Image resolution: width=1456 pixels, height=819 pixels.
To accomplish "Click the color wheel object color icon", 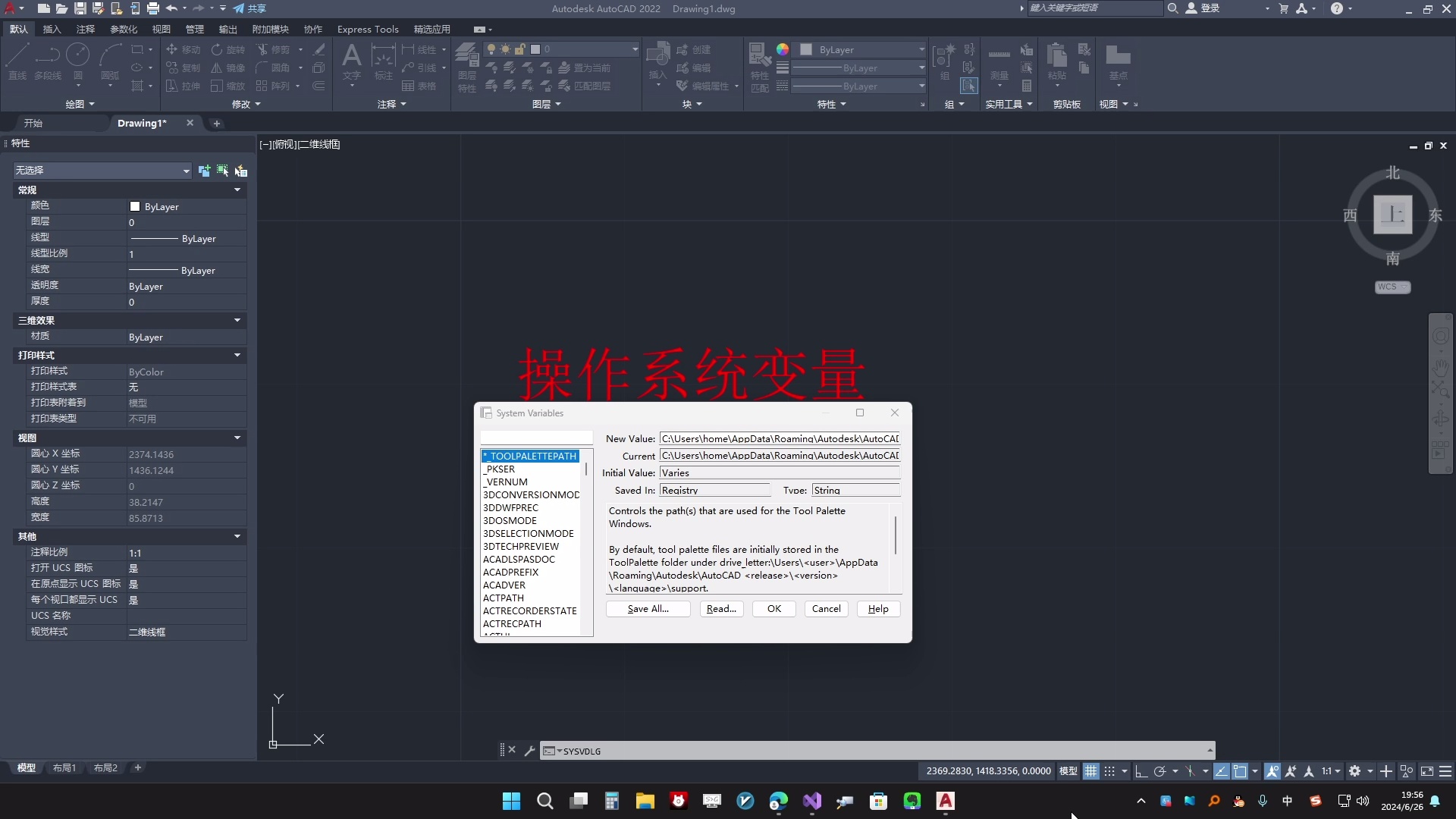I will (783, 49).
